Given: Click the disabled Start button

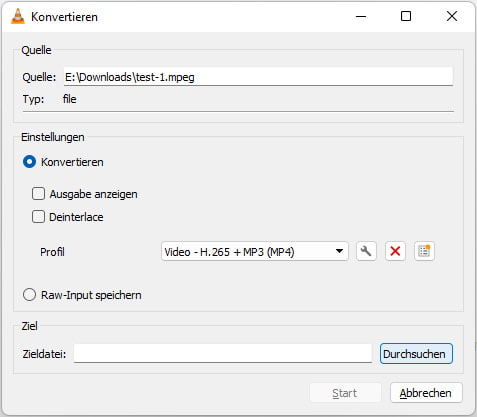Looking at the screenshot, I should 345,393.
